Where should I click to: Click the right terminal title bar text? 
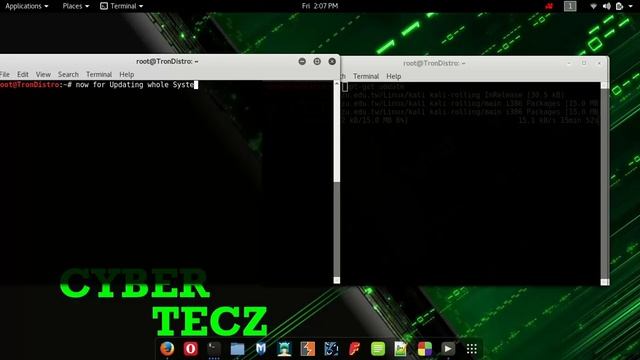click(x=434, y=63)
